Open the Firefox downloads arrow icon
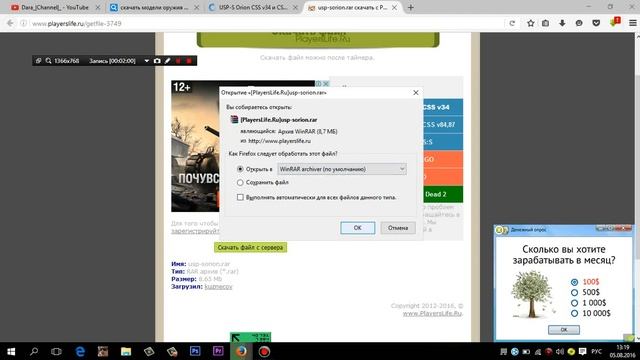Image resolution: width=640 pixels, height=360 pixels. [562, 23]
